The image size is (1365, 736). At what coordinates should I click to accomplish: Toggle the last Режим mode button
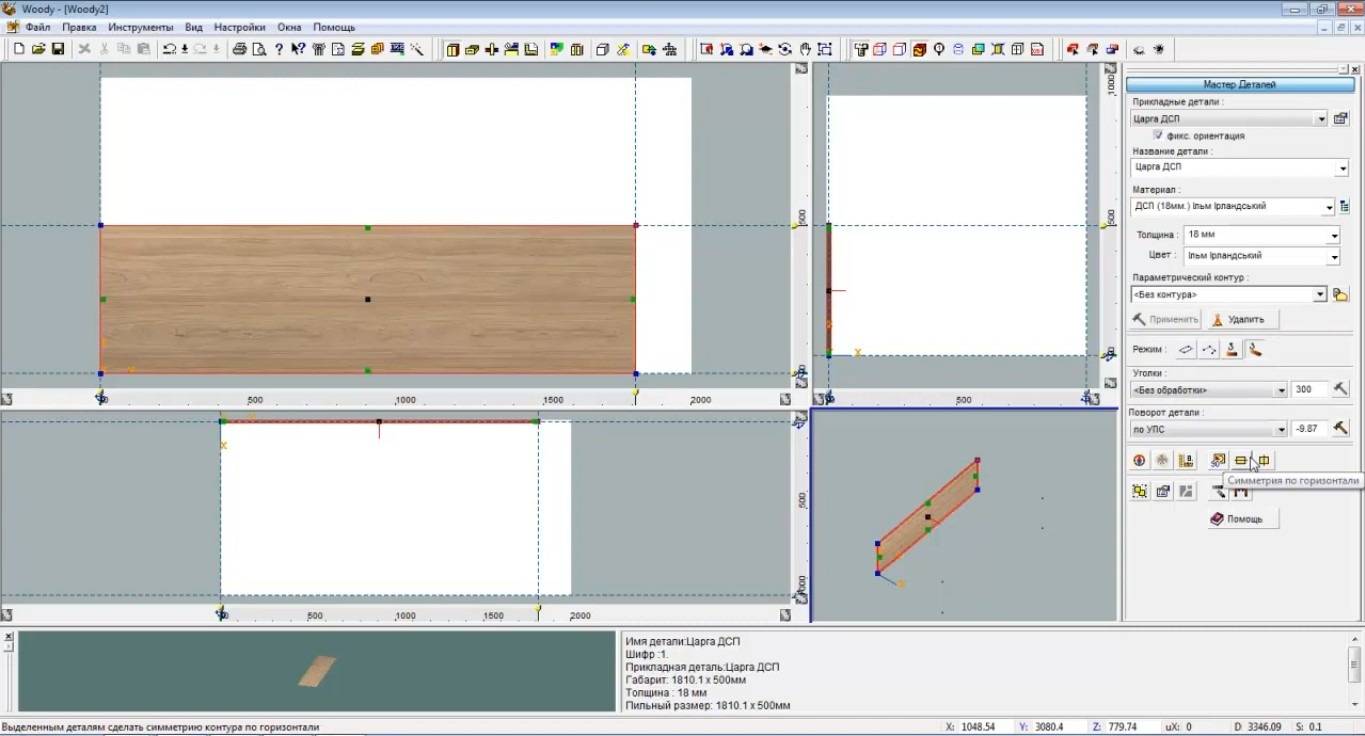(x=1255, y=349)
